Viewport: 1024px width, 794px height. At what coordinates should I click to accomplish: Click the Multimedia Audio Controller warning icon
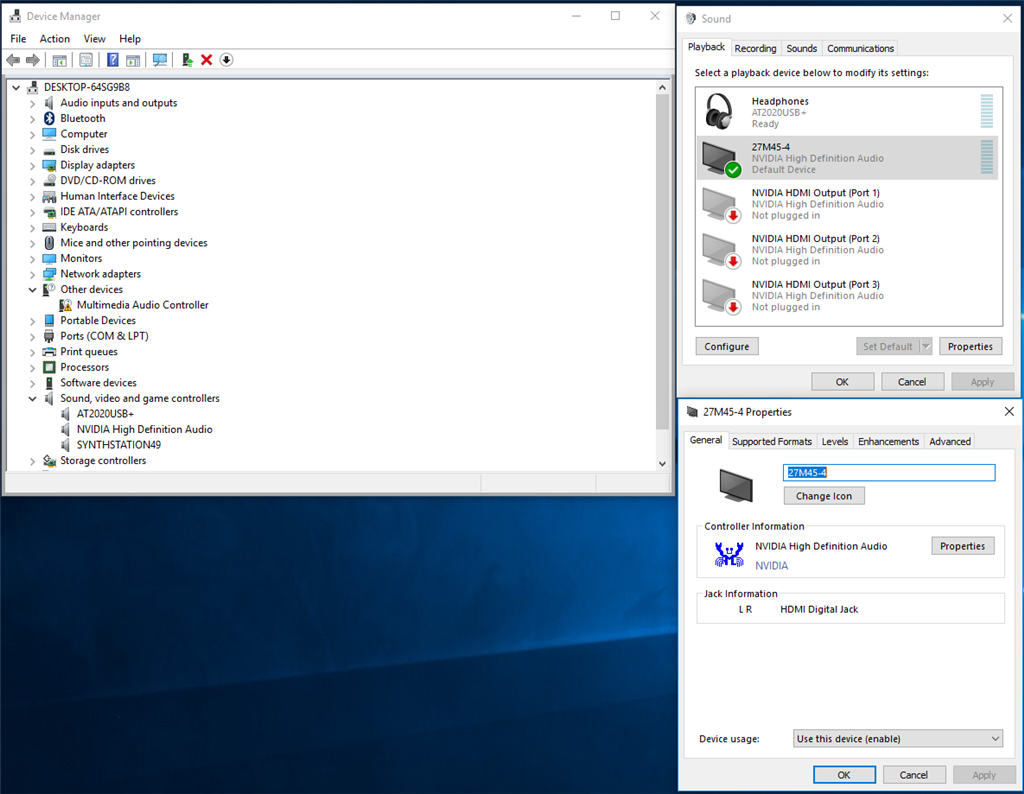[x=65, y=305]
